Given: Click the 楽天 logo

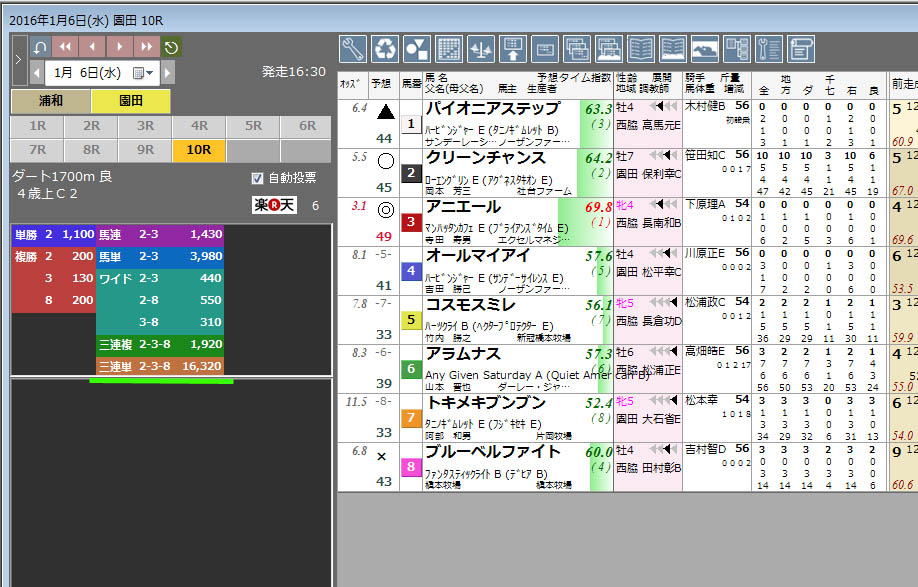Looking at the screenshot, I should [x=275, y=205].
